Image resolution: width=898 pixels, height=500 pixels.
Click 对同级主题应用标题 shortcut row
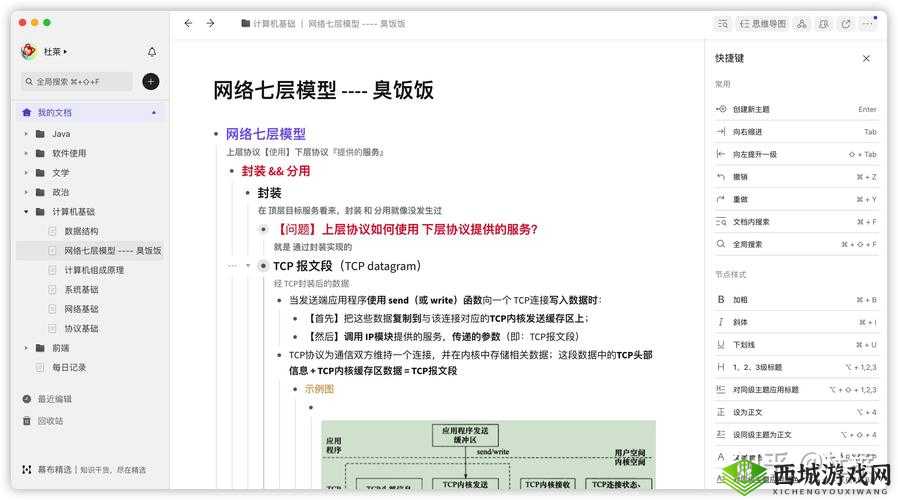point(796,389)
